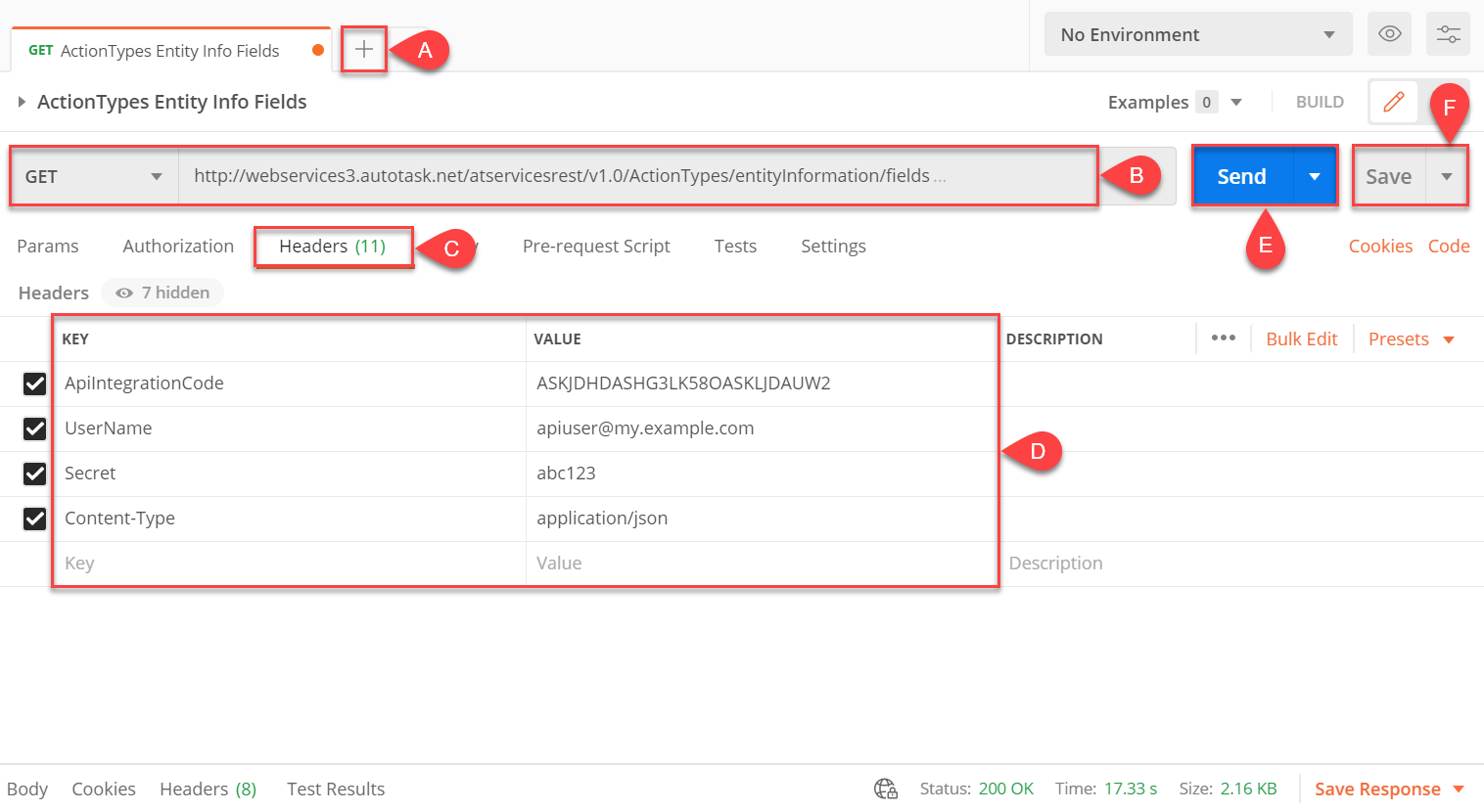Image resolution: width=1484 pixels, height=812 pixels.
Task: Click the network globe icon in the status bar
Action: click(x=886, y=789)
